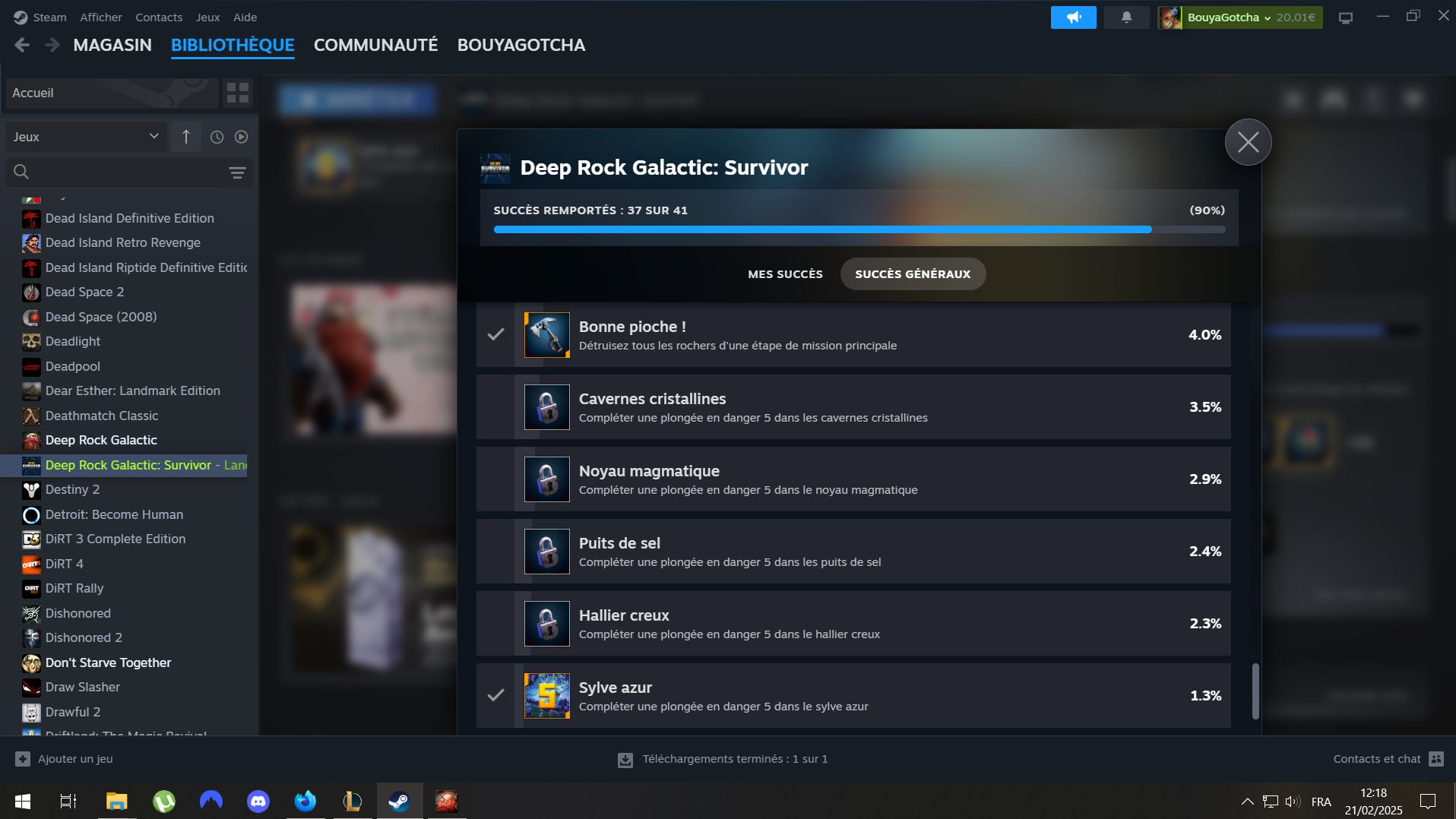
Task: Click the Contacts et chat icon
Action: (1436, 759)
